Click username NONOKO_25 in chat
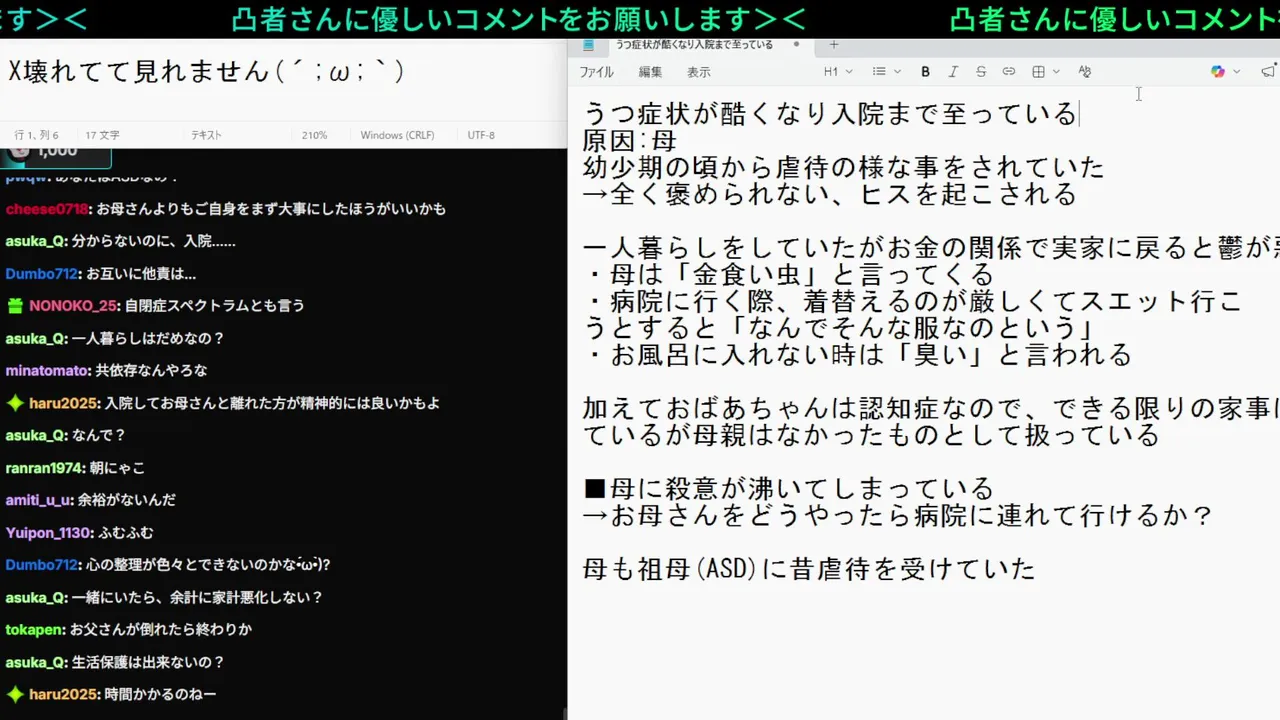 pos(74,306)
